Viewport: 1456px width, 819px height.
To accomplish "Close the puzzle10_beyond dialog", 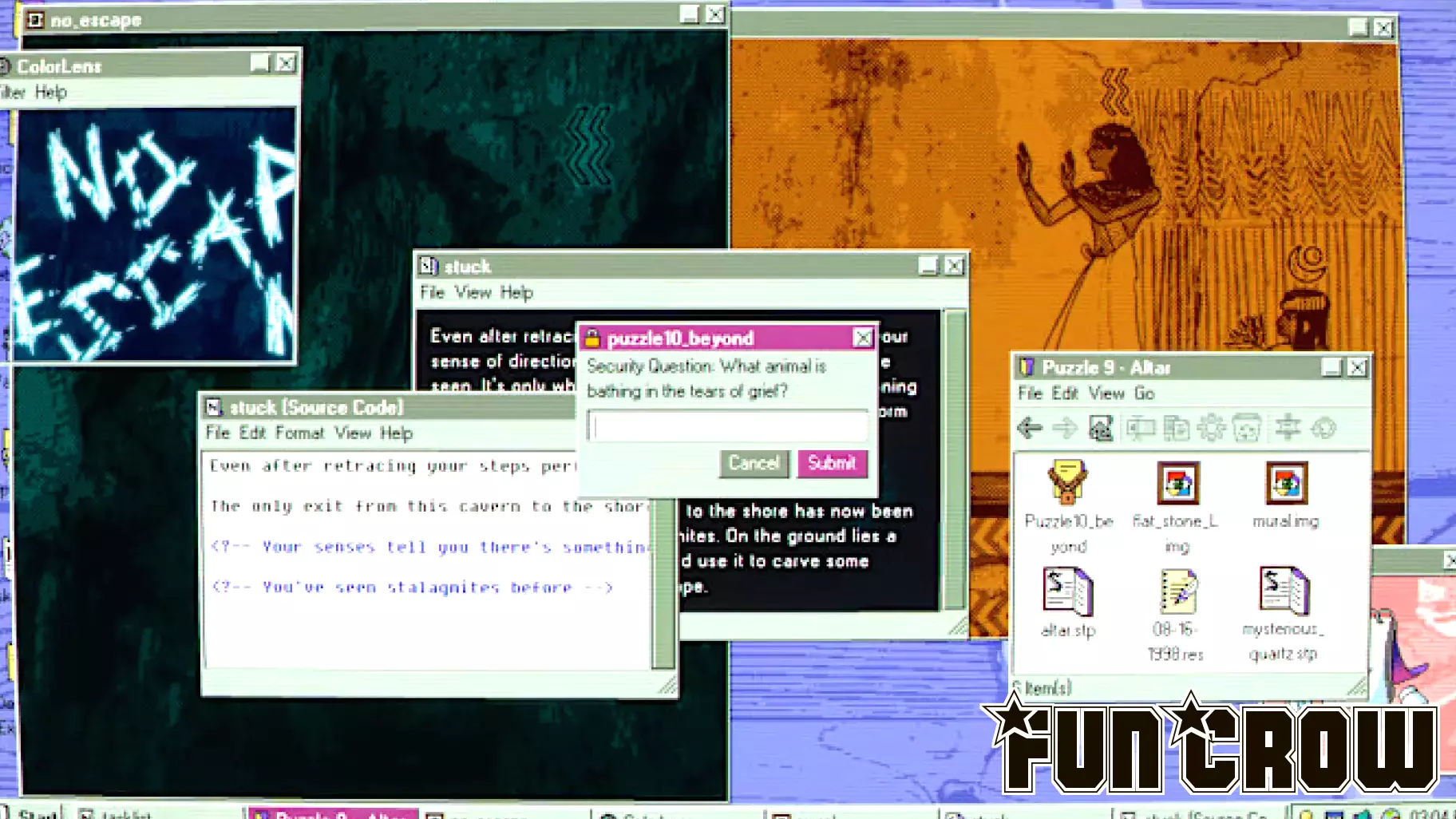I will pos(862,338).
